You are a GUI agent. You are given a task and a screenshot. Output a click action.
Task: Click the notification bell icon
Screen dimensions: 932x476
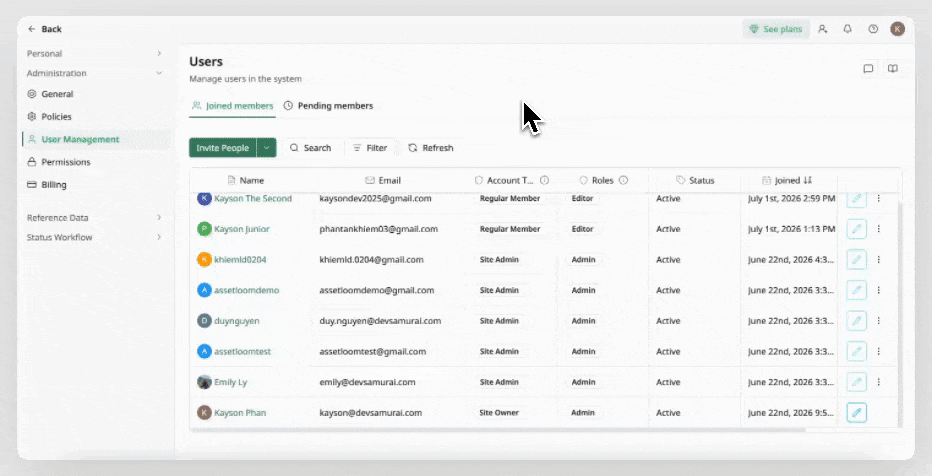click(x=848, y=29)
